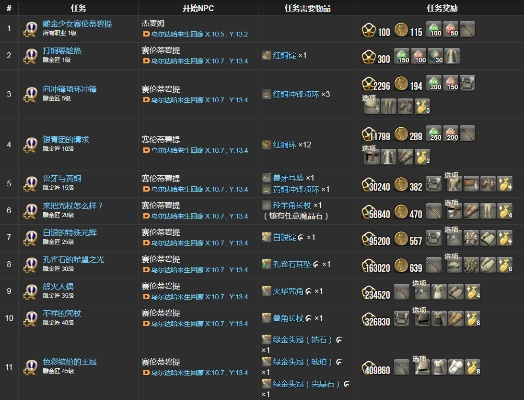The width and height of the screenshot is (524, 400).
Task: Click the chest reward icon after 326830
Action: coord(401,318)
